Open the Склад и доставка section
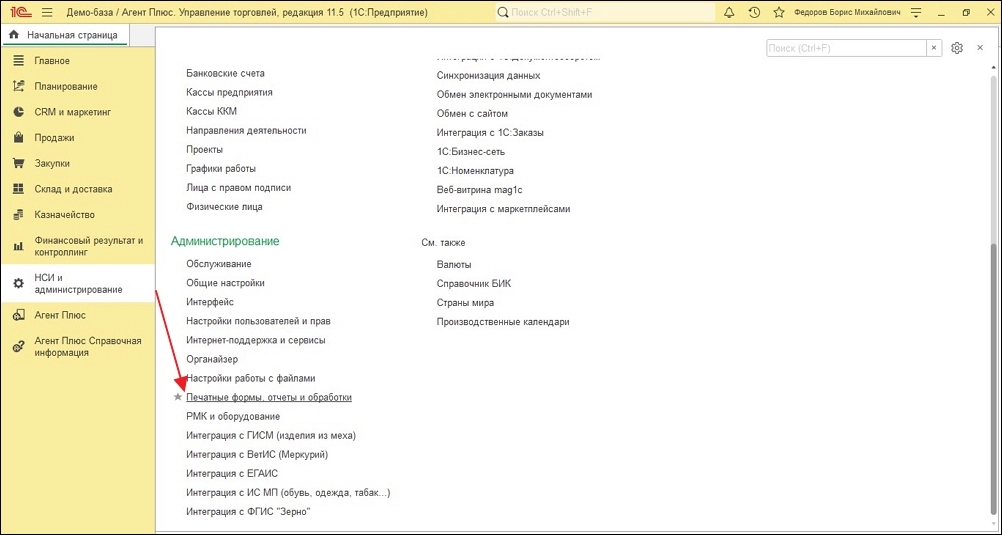 [77, 189]
